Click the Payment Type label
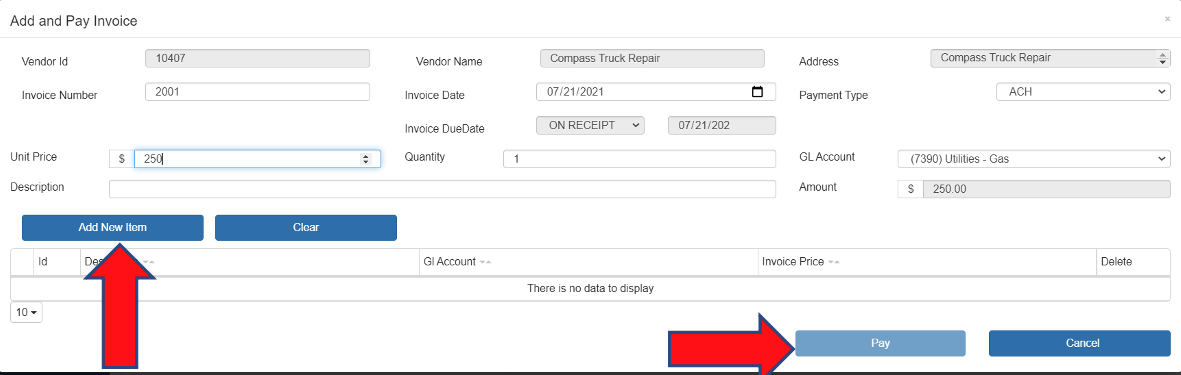Viewport: 1181px width, 375px height. coord(833,96)
